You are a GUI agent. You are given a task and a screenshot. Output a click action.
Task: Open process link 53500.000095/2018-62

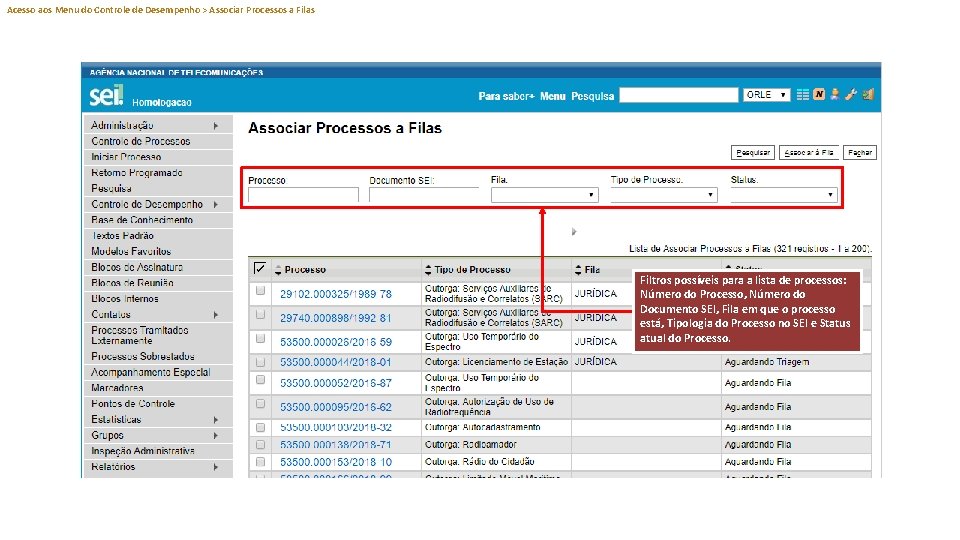click(336, 407)
